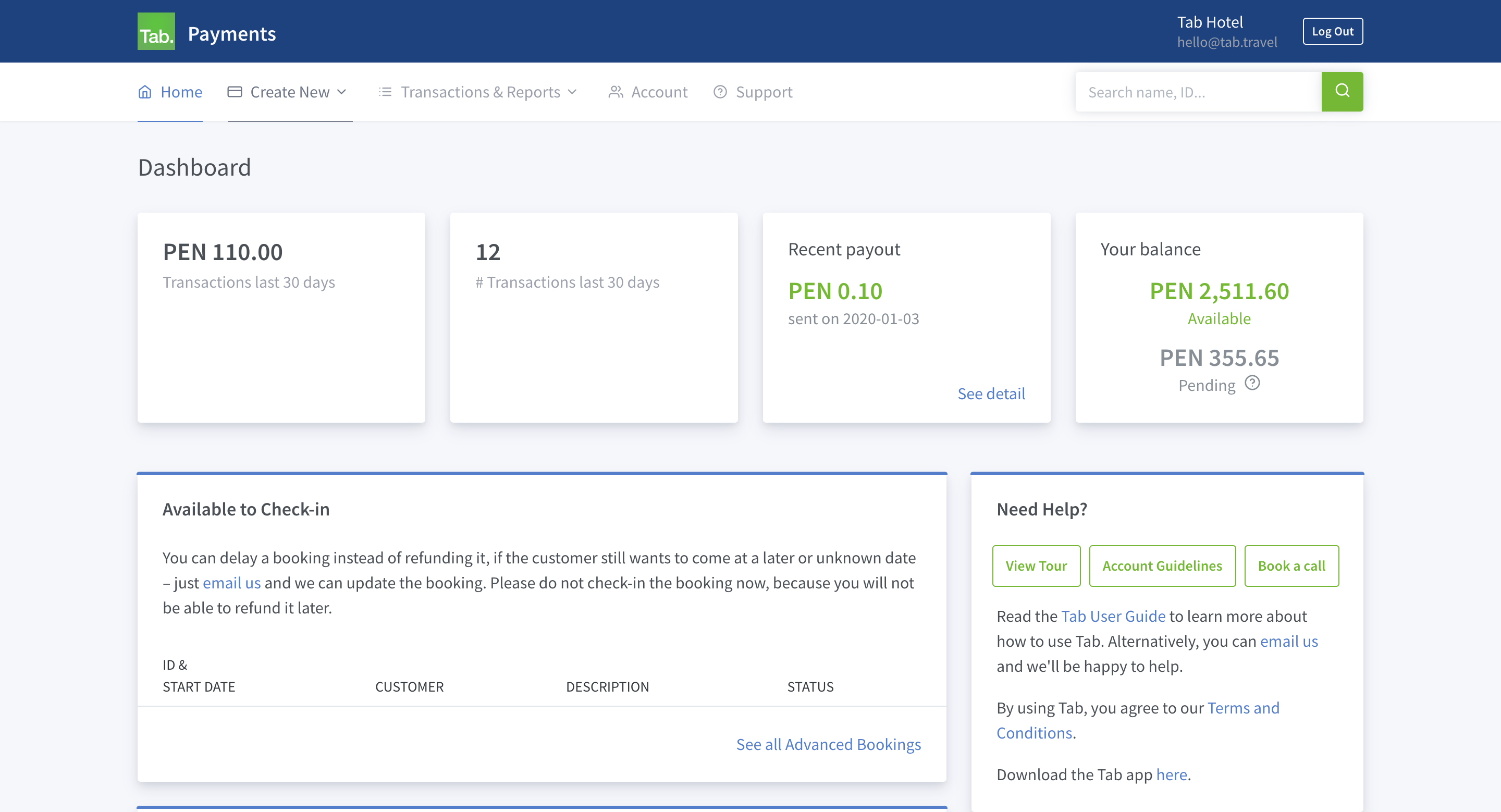
Task: Click See detail for recent payout
Action: coord(991,394)
